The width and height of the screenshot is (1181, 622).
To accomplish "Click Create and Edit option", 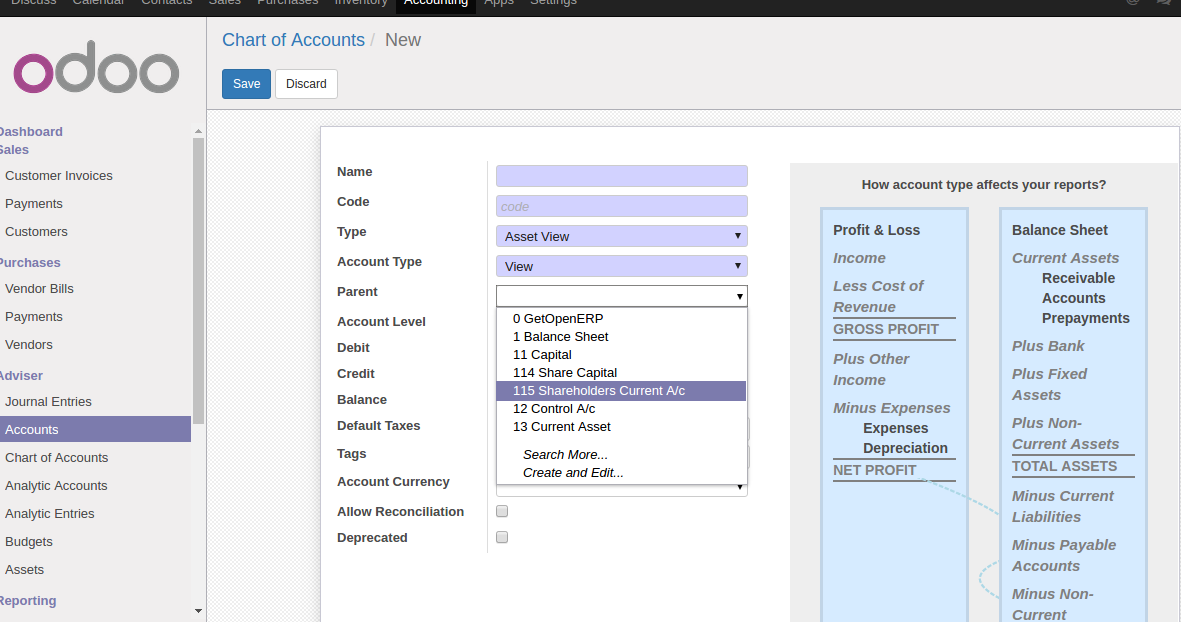I will (x=573, y=473).
